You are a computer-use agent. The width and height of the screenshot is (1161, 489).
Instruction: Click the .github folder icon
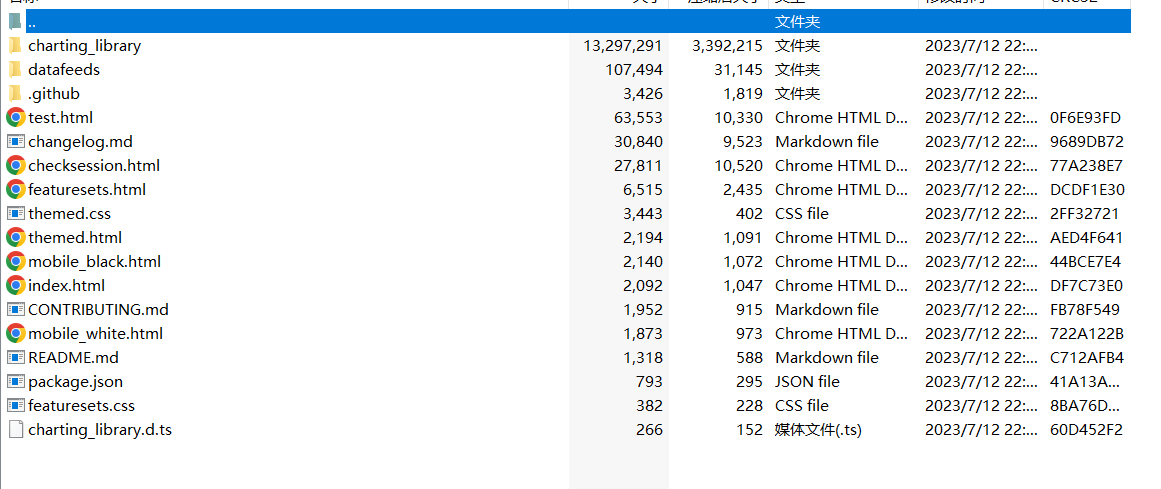15,94
